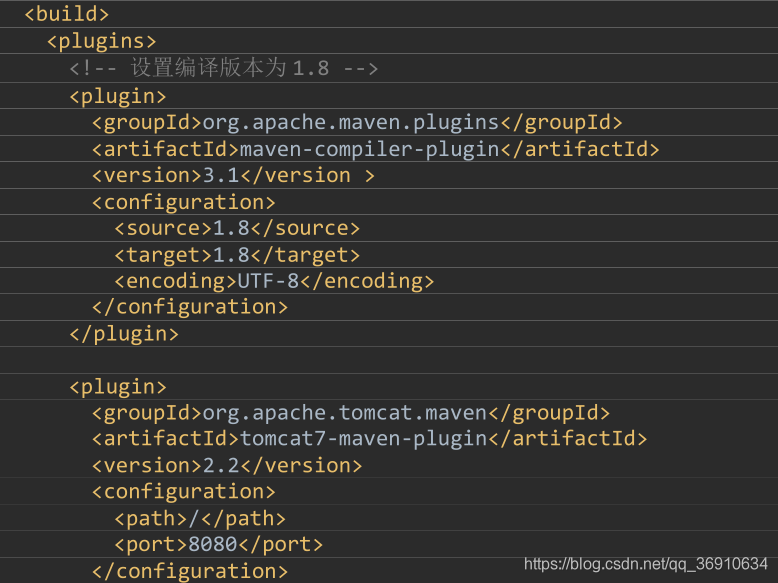Click the <plugins> tag line
The width and height of the screenshot is (778, 583).
102,41
